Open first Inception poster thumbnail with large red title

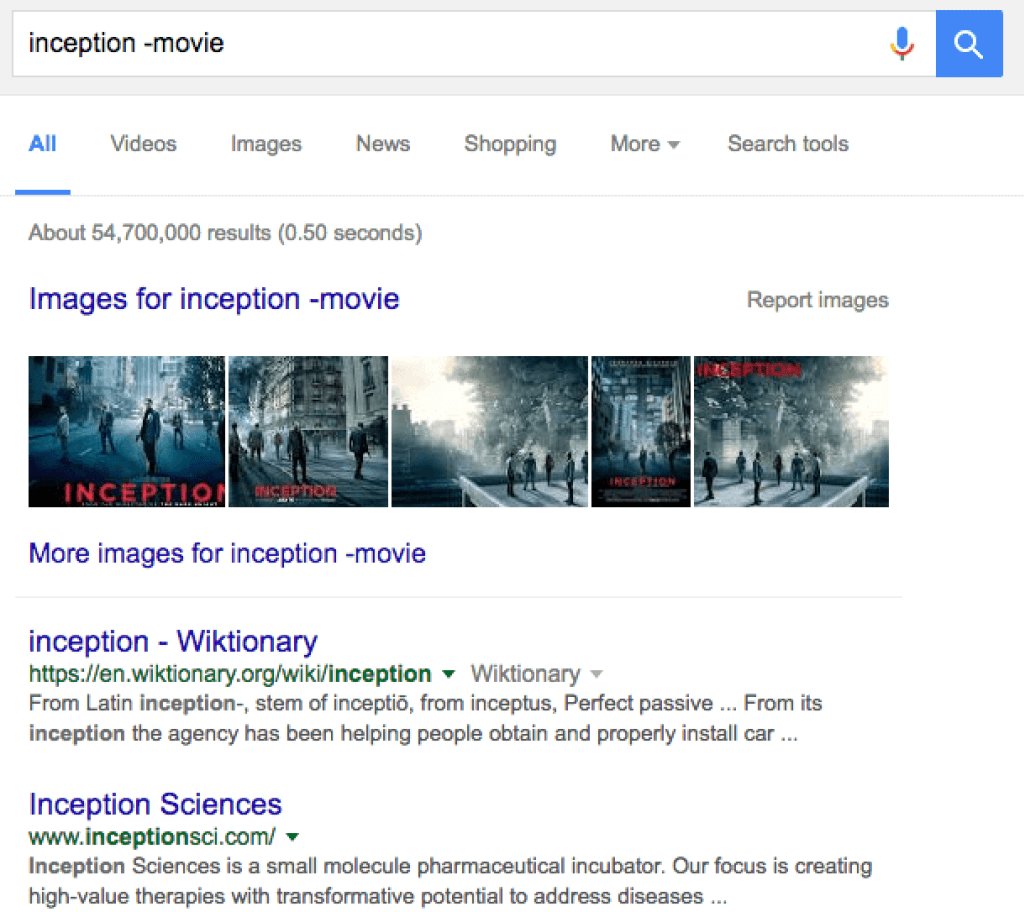point(127,431)
